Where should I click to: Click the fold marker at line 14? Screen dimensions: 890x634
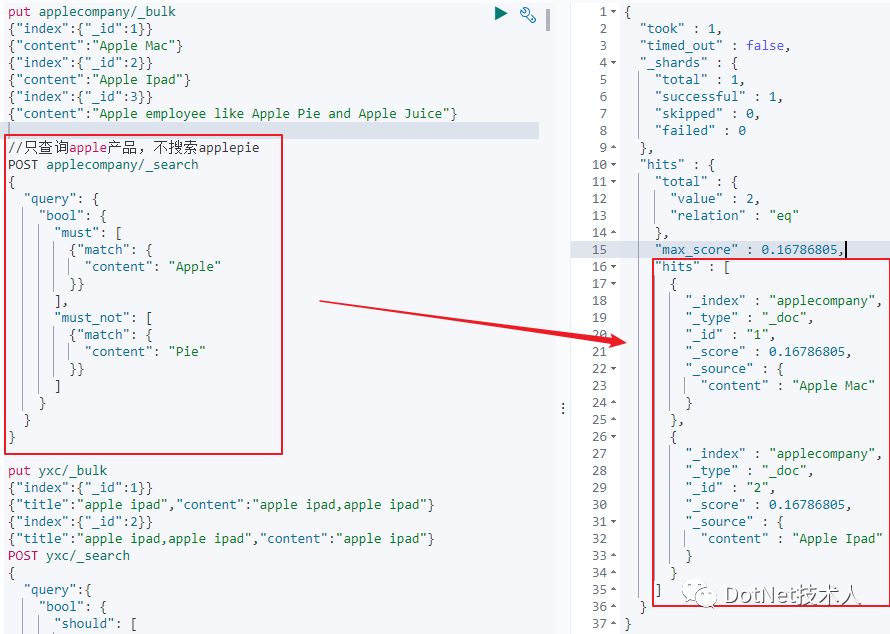click(x=614, y=233)
